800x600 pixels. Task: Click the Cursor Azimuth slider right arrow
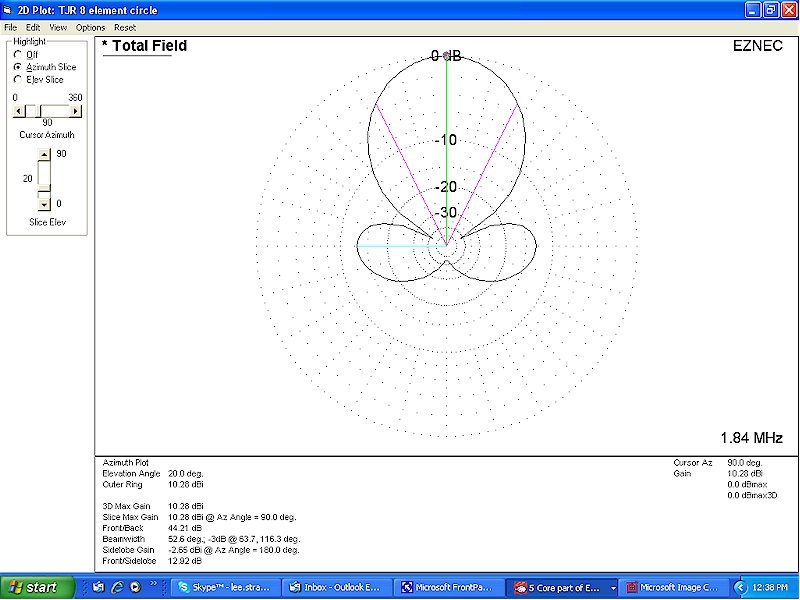coord(77,110)
